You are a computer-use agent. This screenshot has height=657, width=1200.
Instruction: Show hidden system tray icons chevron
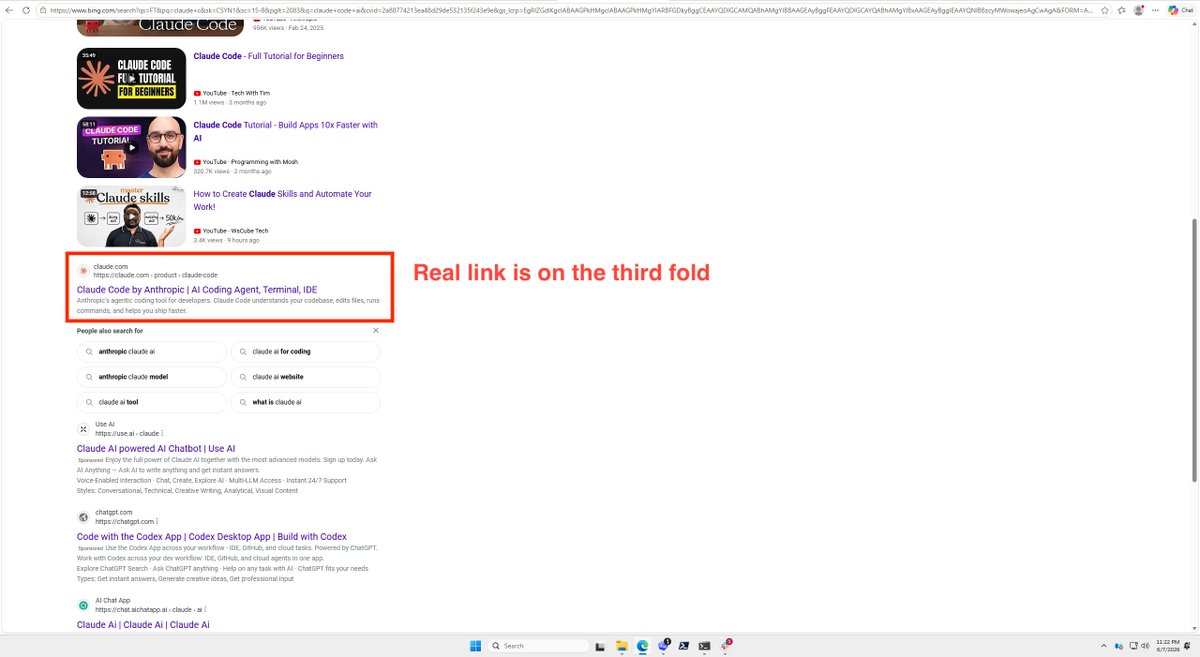1104,646
